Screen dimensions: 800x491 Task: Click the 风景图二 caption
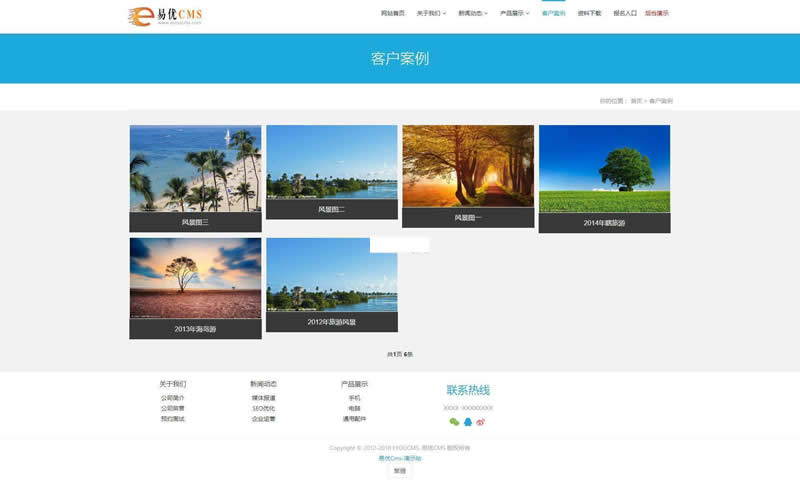tap(332, 209)
